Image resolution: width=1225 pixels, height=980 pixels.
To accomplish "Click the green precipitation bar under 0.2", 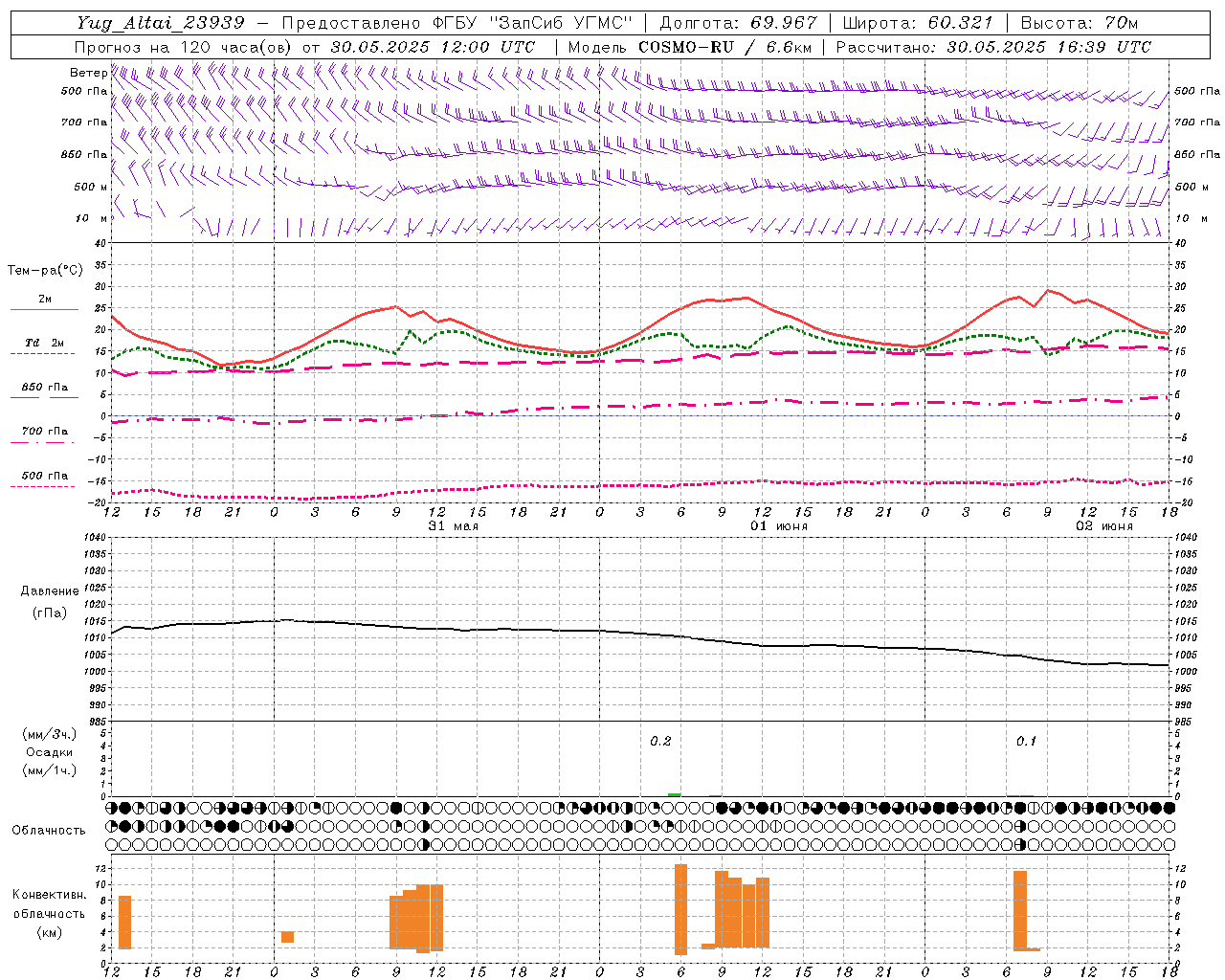I will (x=675, y=794).
